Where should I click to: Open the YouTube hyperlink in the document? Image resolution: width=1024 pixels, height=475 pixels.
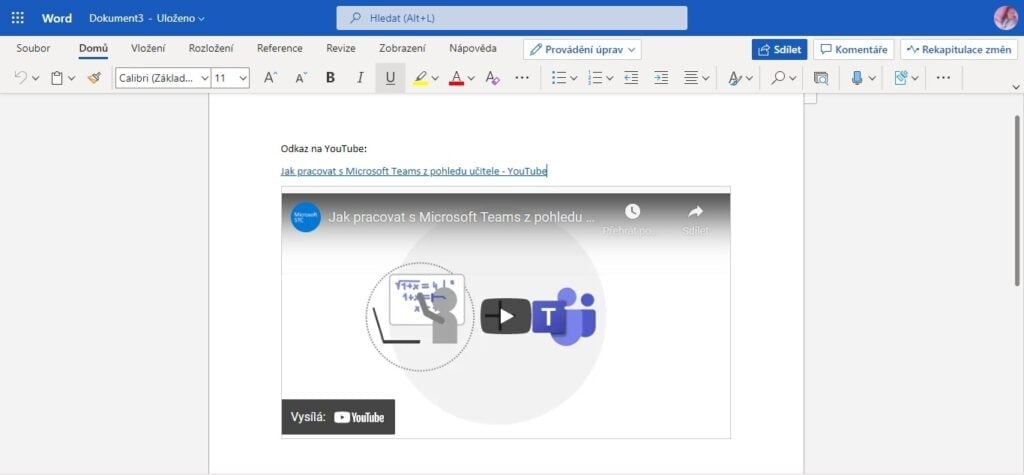(x=413, y=171)
